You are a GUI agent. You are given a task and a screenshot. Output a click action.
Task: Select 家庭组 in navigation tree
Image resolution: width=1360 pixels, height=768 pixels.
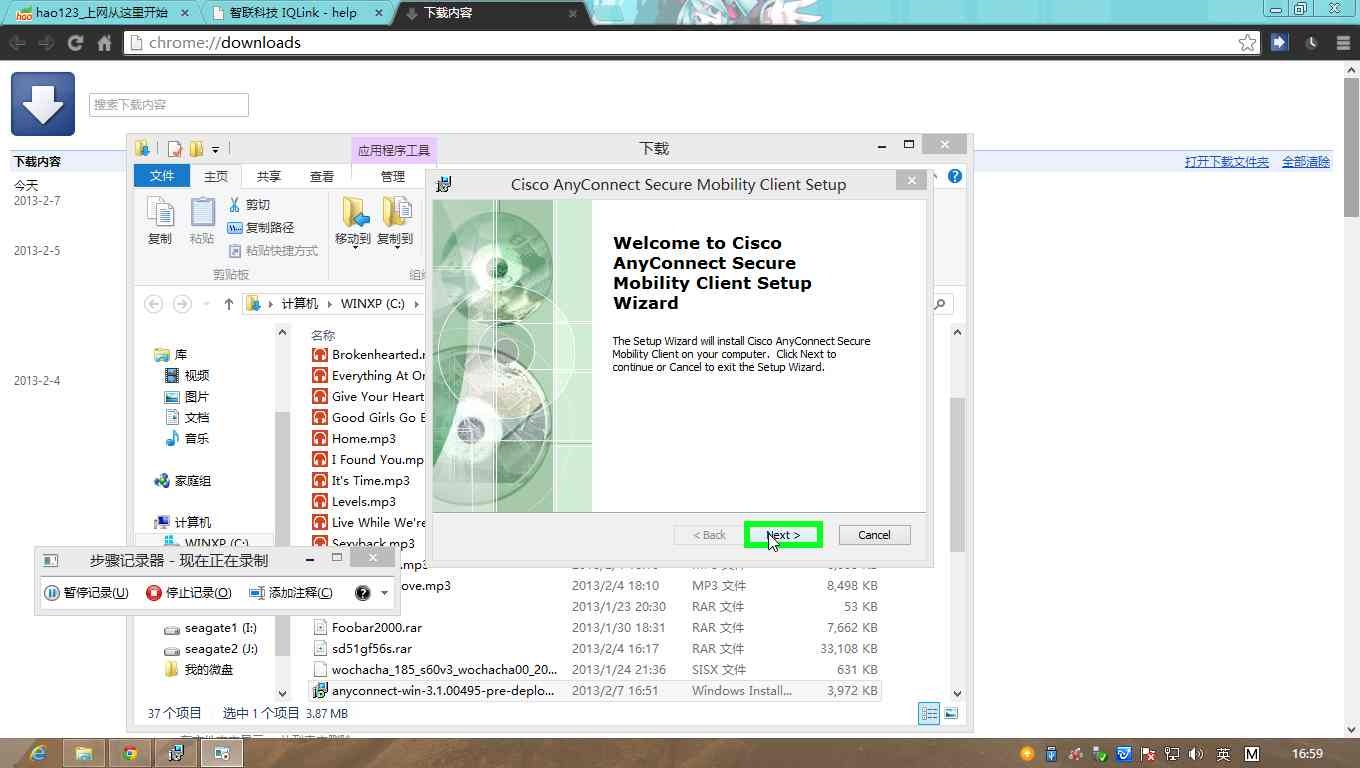click(x=183, y=480)
